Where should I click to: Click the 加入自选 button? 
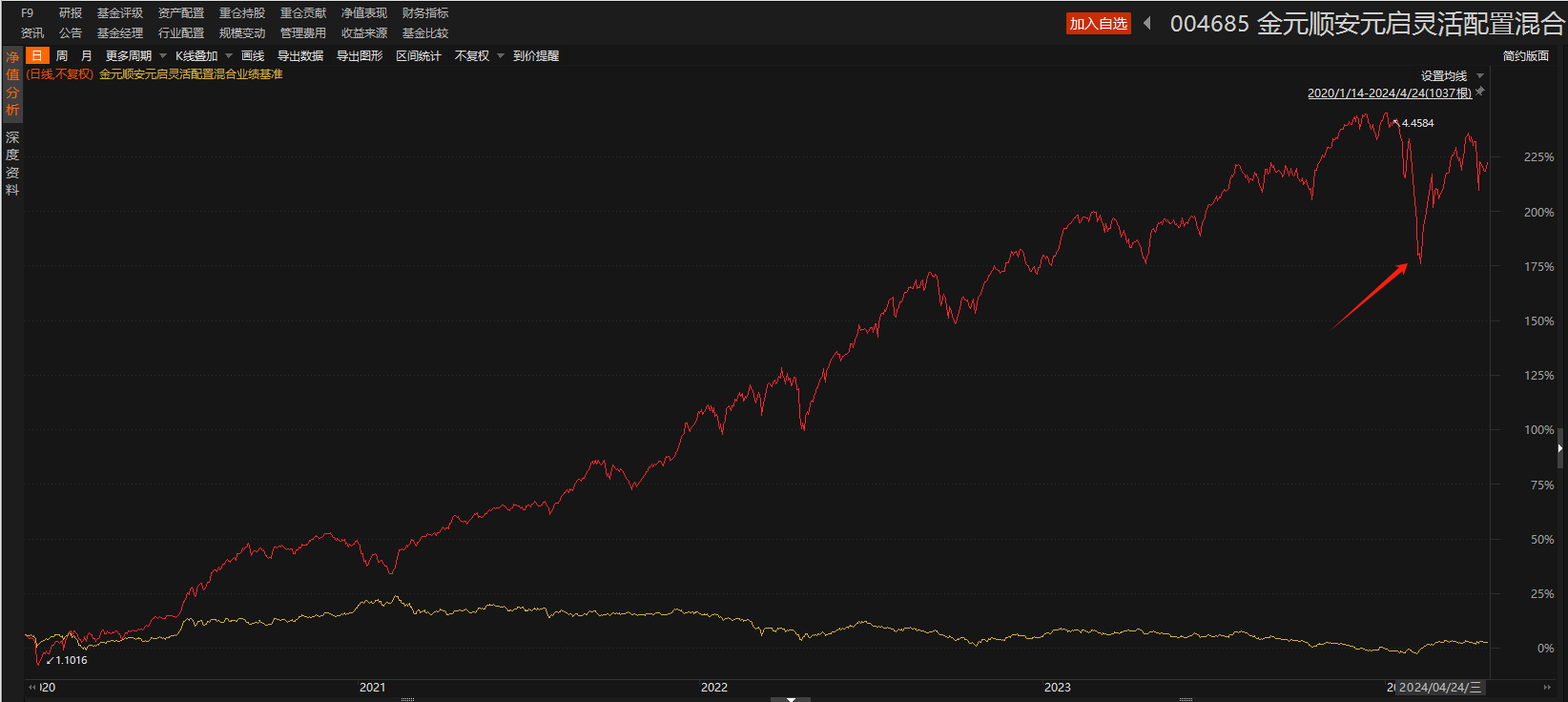pos(1098,24)
